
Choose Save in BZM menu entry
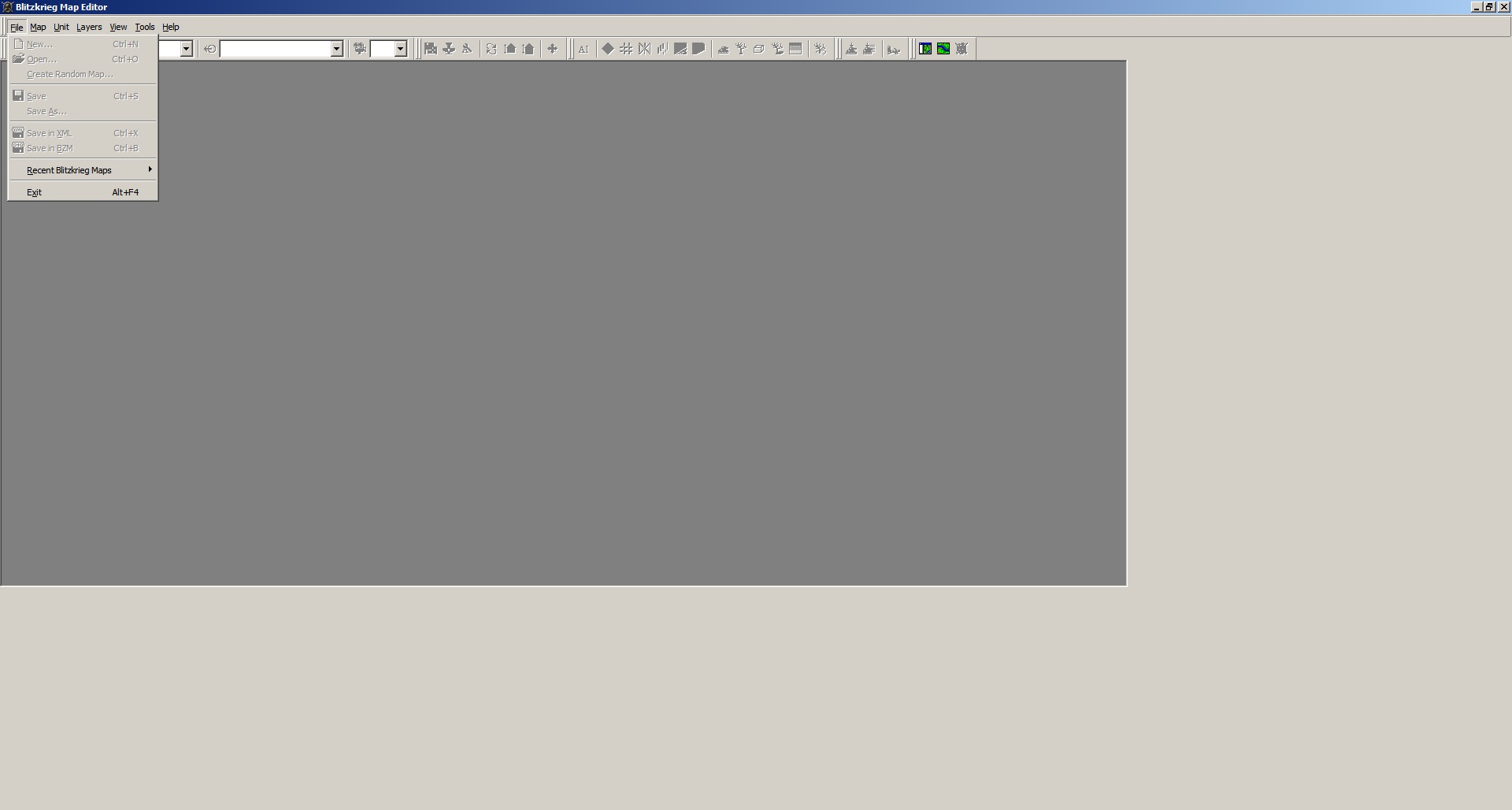pyautogui.click(x=83, y=148)
